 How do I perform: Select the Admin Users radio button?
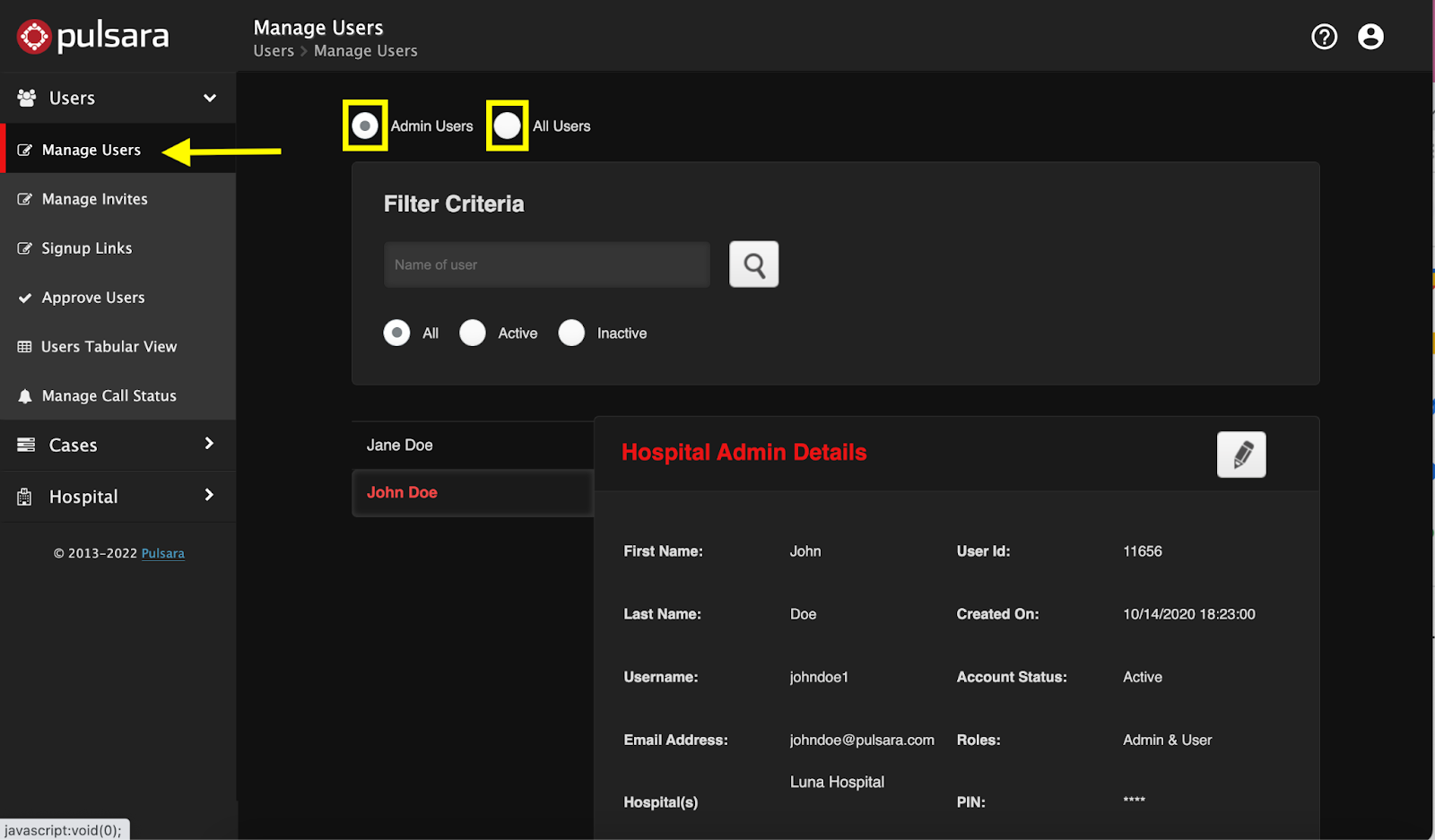tap(365, 126)
